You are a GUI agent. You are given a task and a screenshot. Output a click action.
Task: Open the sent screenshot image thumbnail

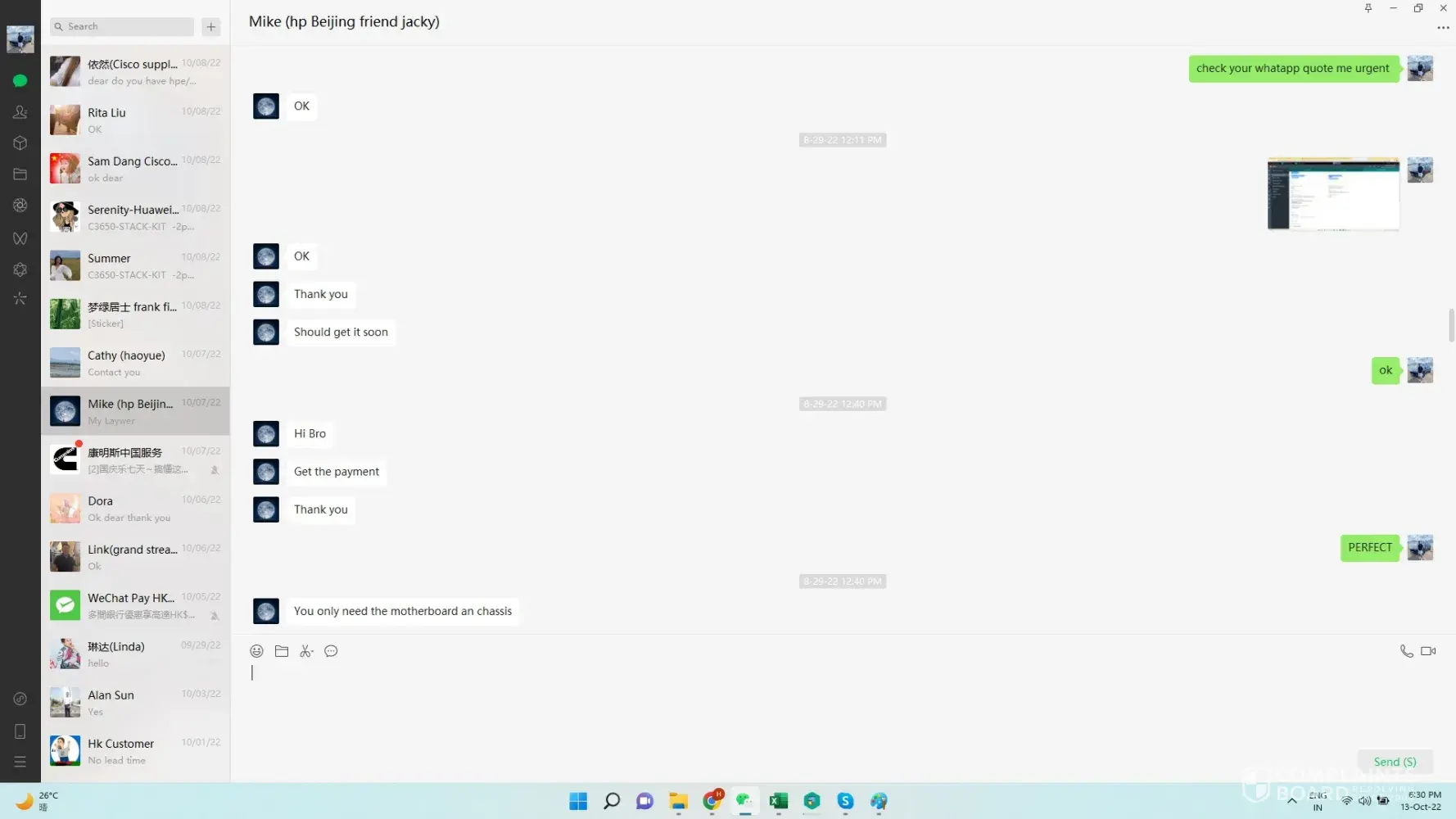pos(1333,194)
